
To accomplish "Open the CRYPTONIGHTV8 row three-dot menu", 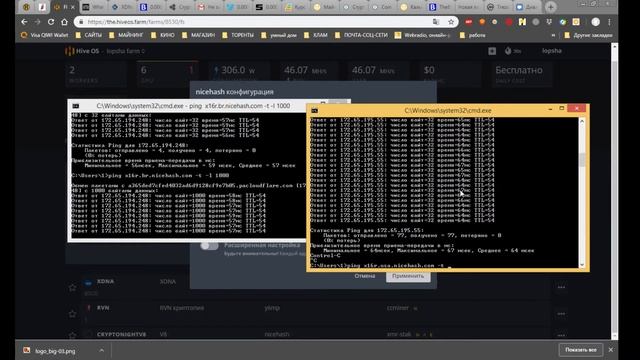I will tap(561, 335).
